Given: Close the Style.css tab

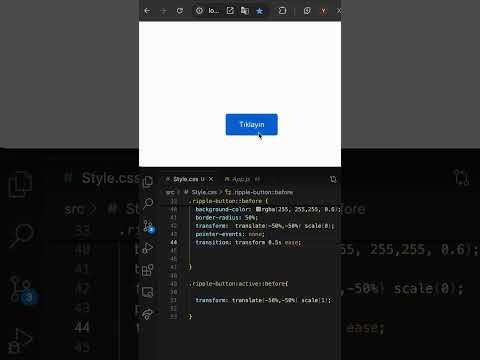Looking at the screenshot, I should [211, 179].
